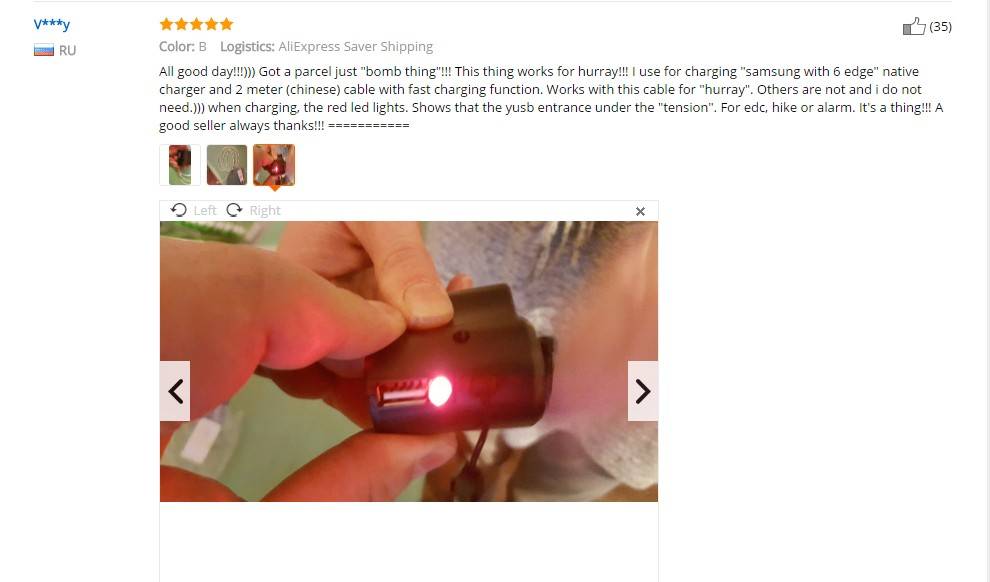Click the rotate left arrow icon
The width and height of the screenshot is (990, 582).
(x=179, y=210)
